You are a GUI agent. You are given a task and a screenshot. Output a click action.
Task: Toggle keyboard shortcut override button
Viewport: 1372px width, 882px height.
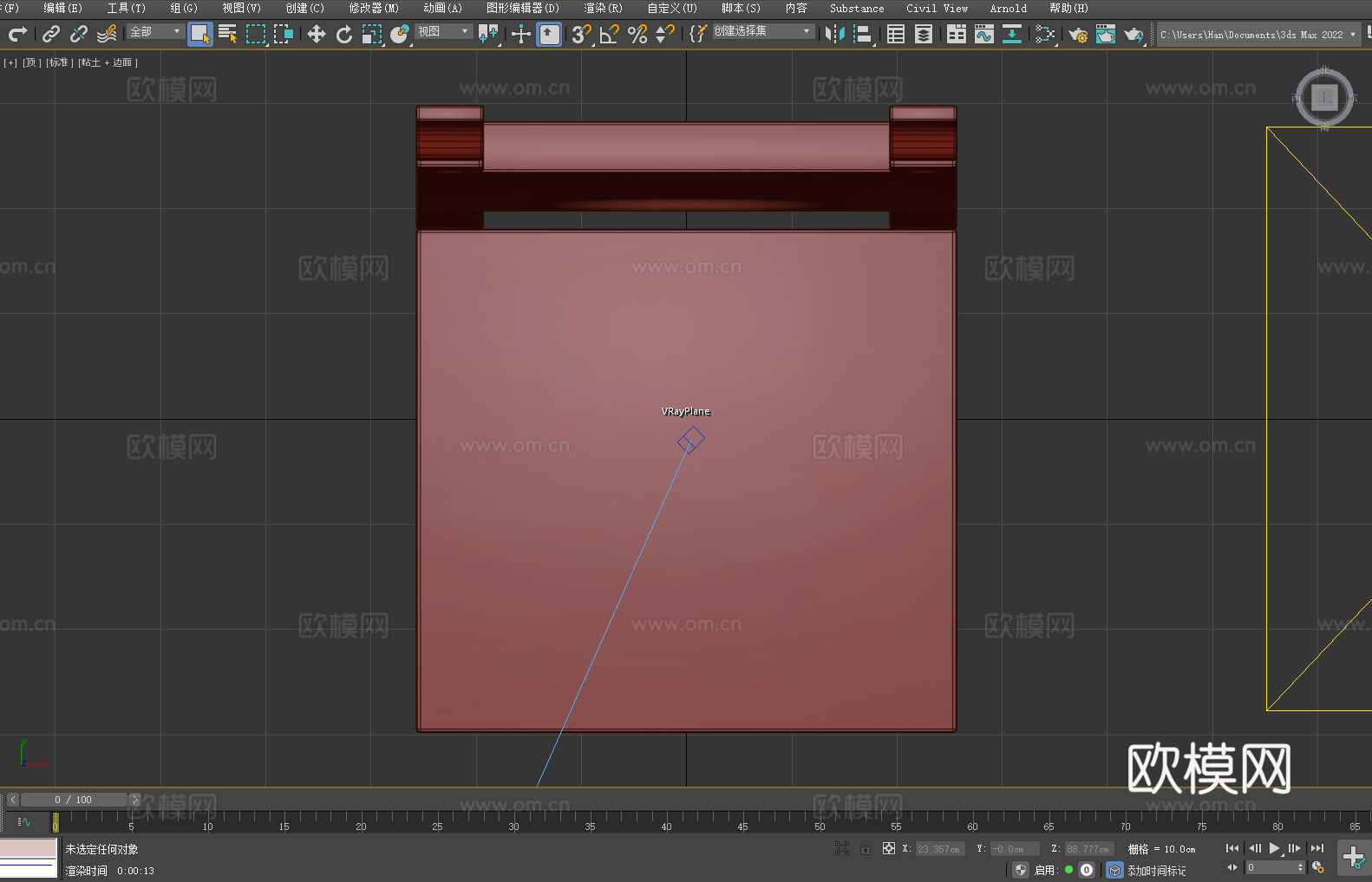click(549, 34)
